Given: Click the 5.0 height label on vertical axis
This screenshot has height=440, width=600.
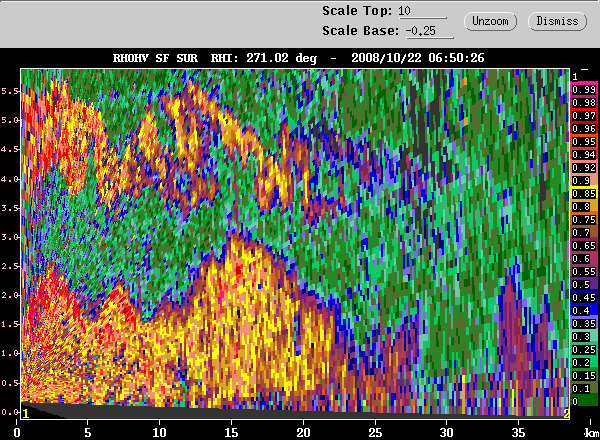Looking at the screenshot, I should pyautogui.click(x=8, y=121).
